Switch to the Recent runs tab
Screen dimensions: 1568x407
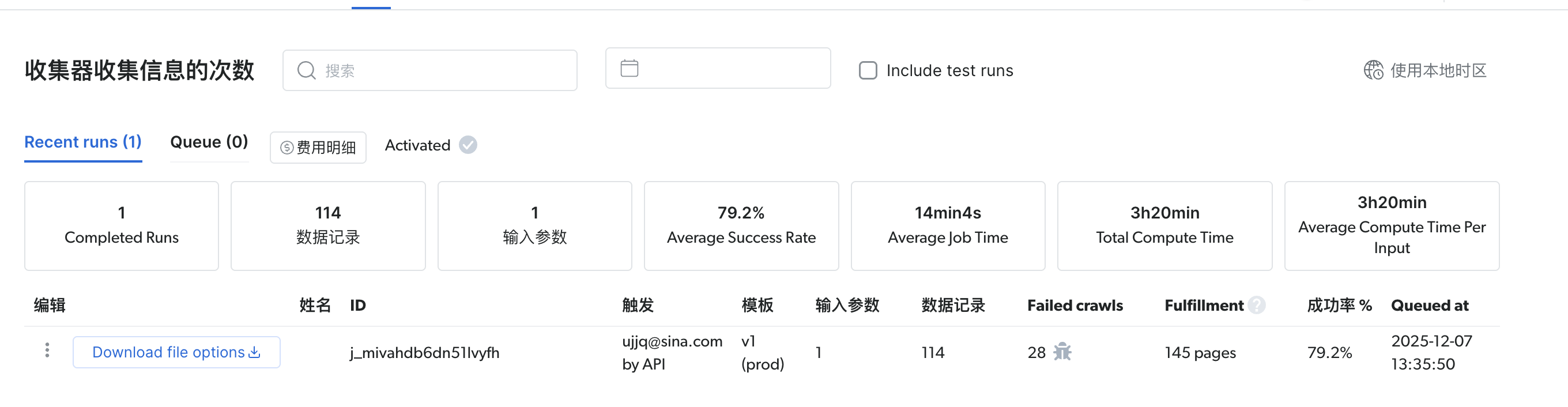(83, 142)
